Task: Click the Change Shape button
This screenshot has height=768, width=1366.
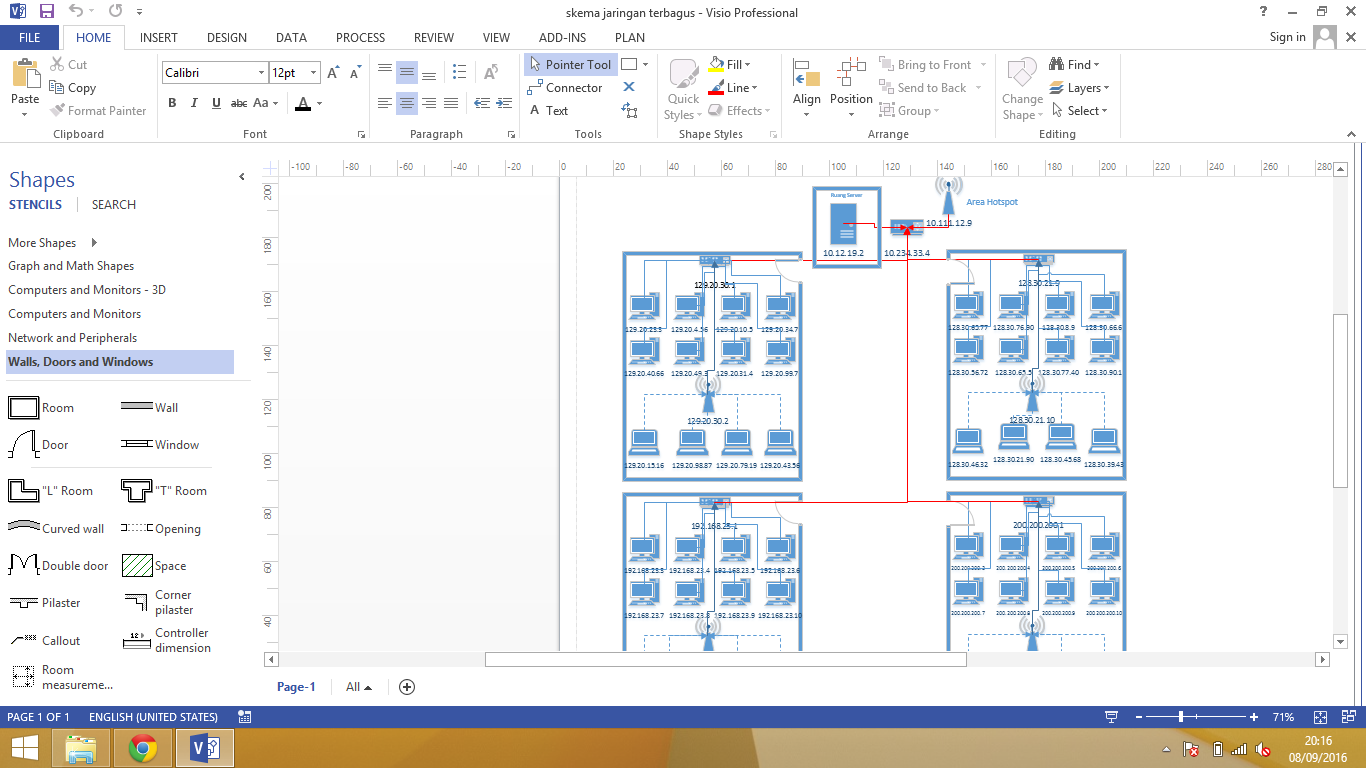Action: point(1022,88)
